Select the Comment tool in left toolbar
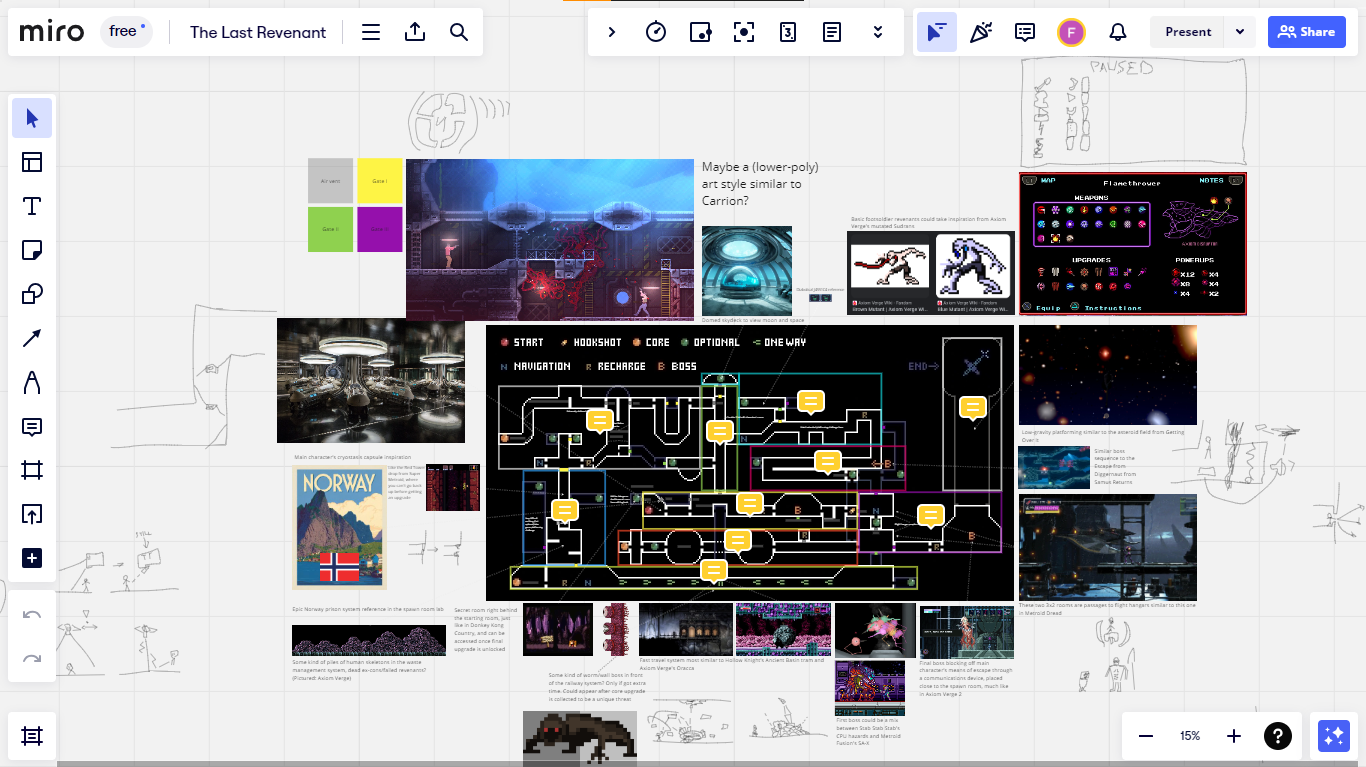This screenshot has height=767, width=1366. tap(32, 427)
